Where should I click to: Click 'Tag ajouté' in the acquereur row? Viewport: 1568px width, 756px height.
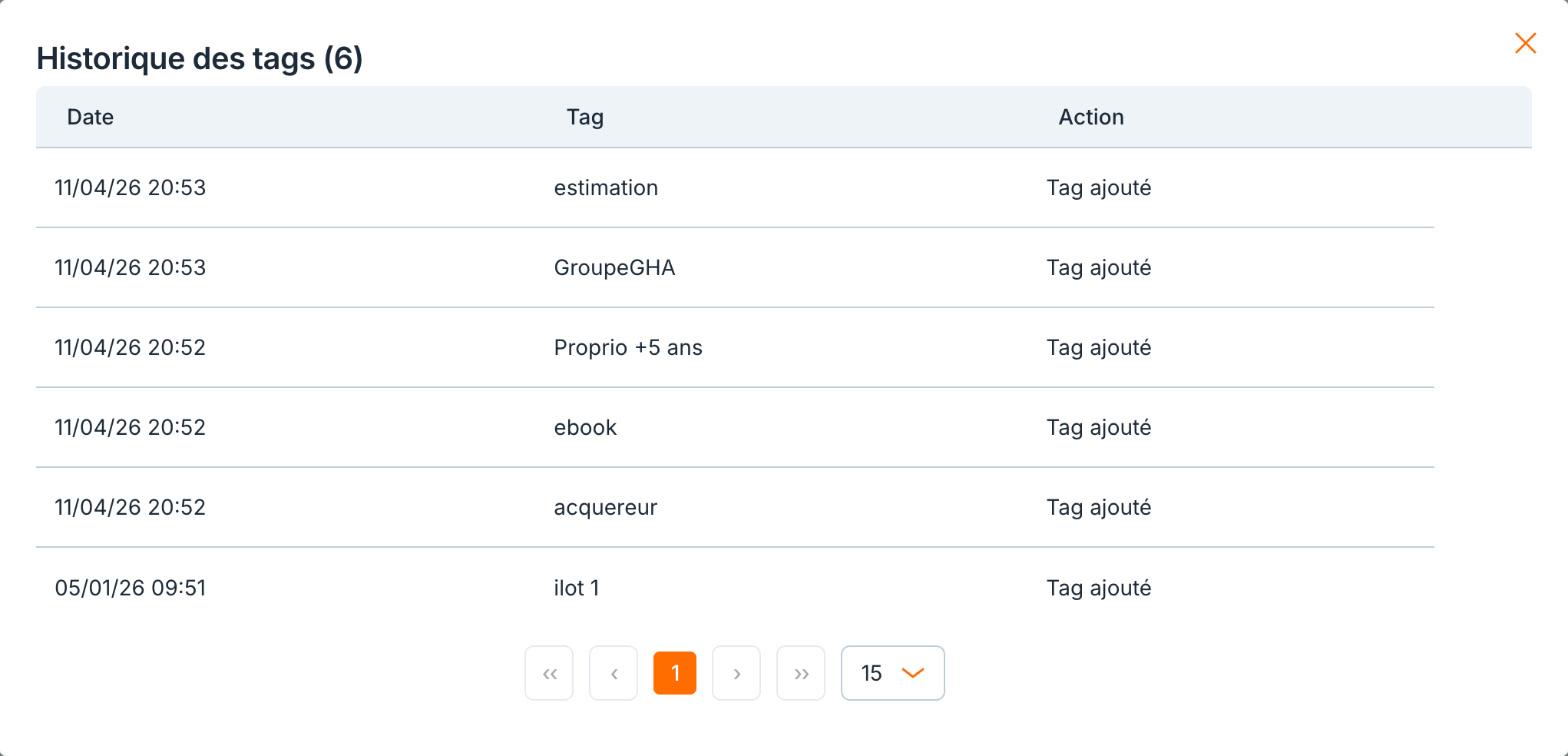click(x=1099, y=508)
